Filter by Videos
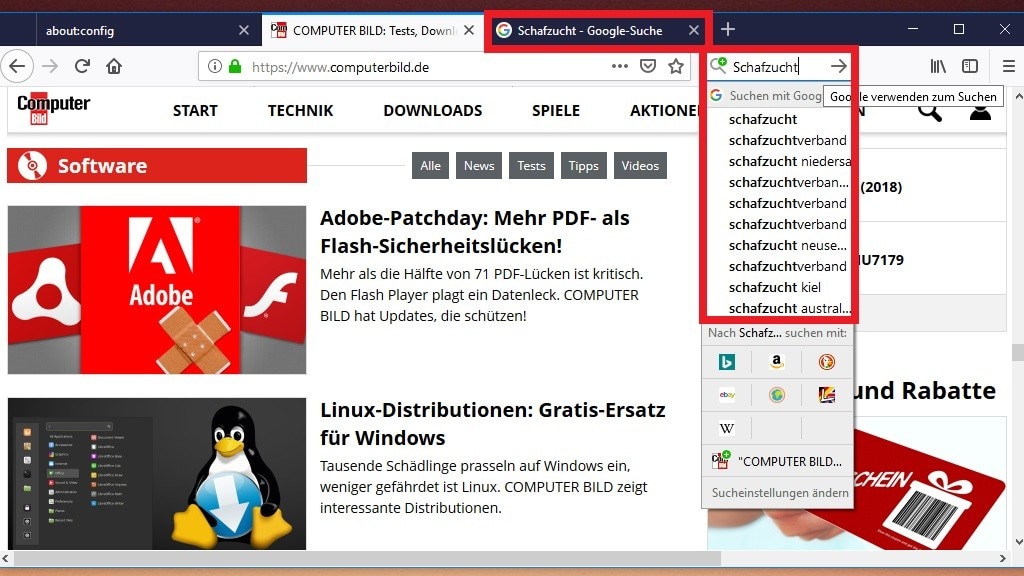The height and width of the screenshot is (576, 1024). pos(640,166)
